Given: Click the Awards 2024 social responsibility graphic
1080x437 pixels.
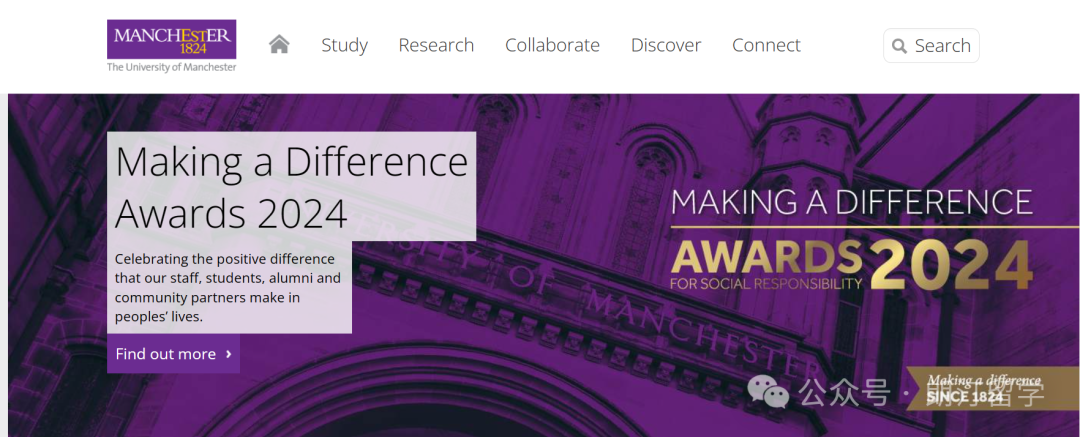Looking at the screenshot, I should tap(852, 240).
